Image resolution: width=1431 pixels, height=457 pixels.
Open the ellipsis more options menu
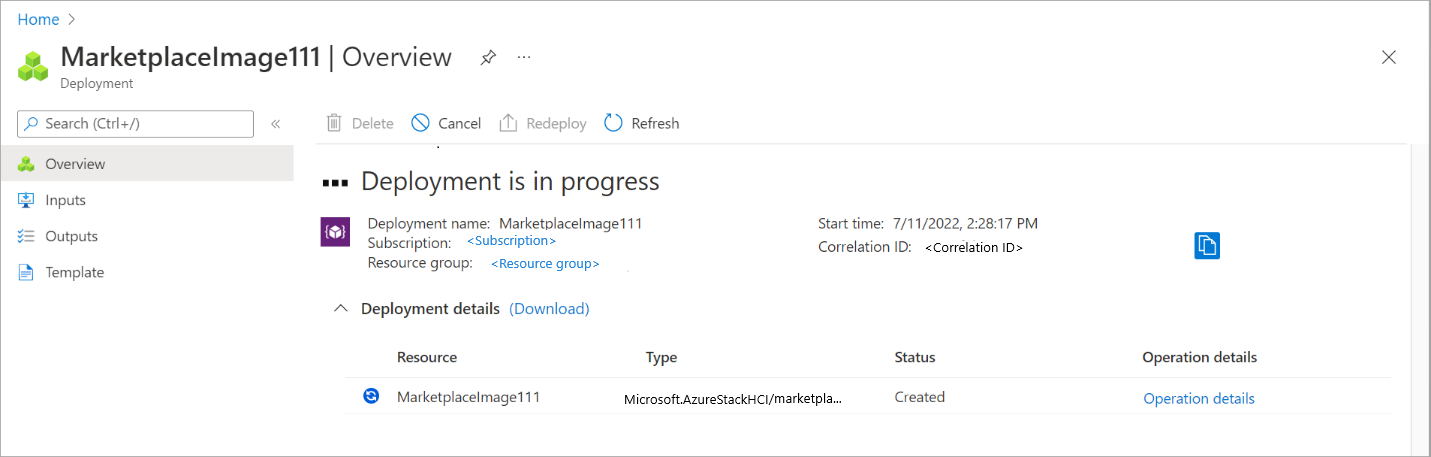524,58
